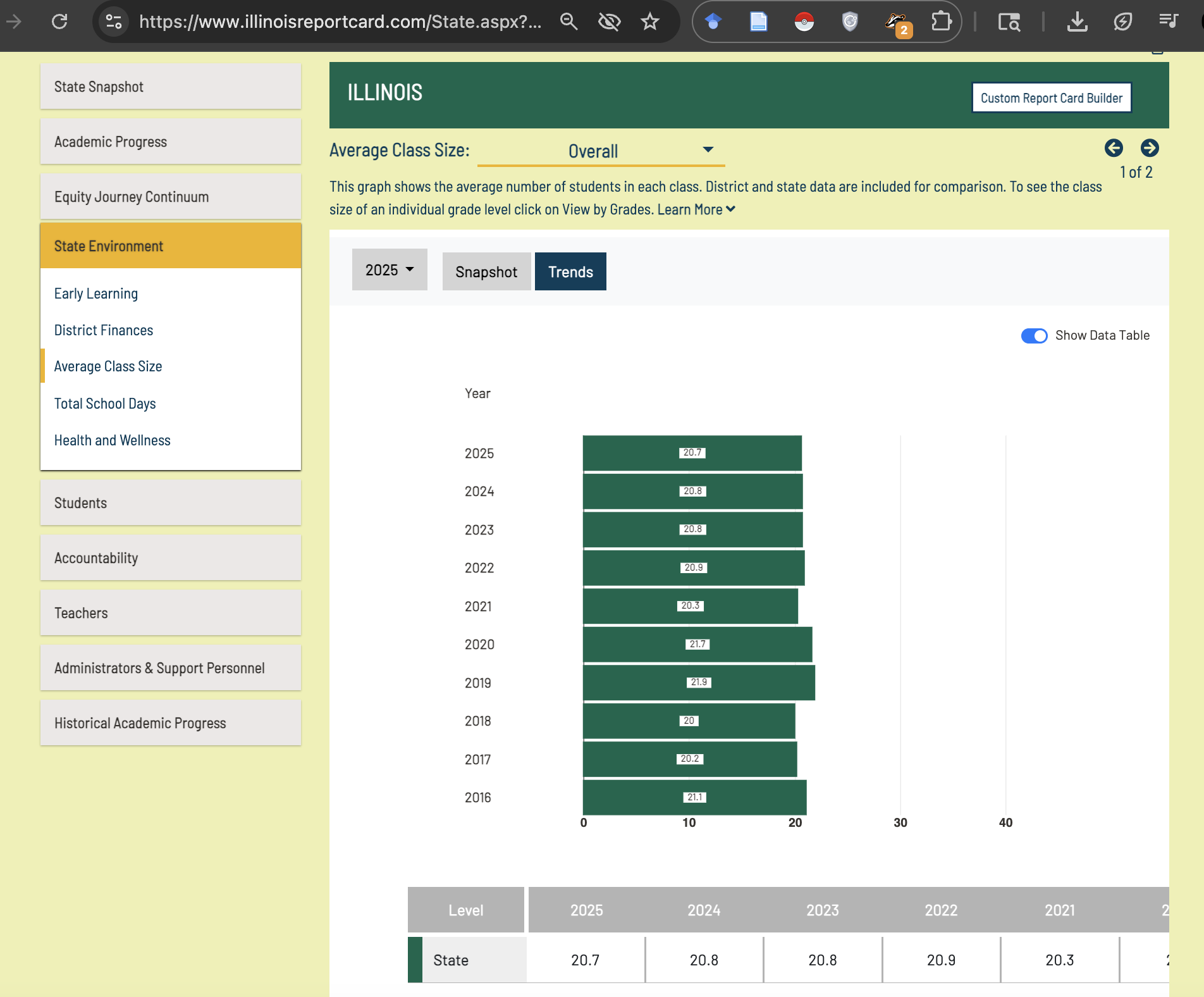Viewport: 1204px width, 997px height.
Task: Open the District Finances link
Action: coord(104,330)
